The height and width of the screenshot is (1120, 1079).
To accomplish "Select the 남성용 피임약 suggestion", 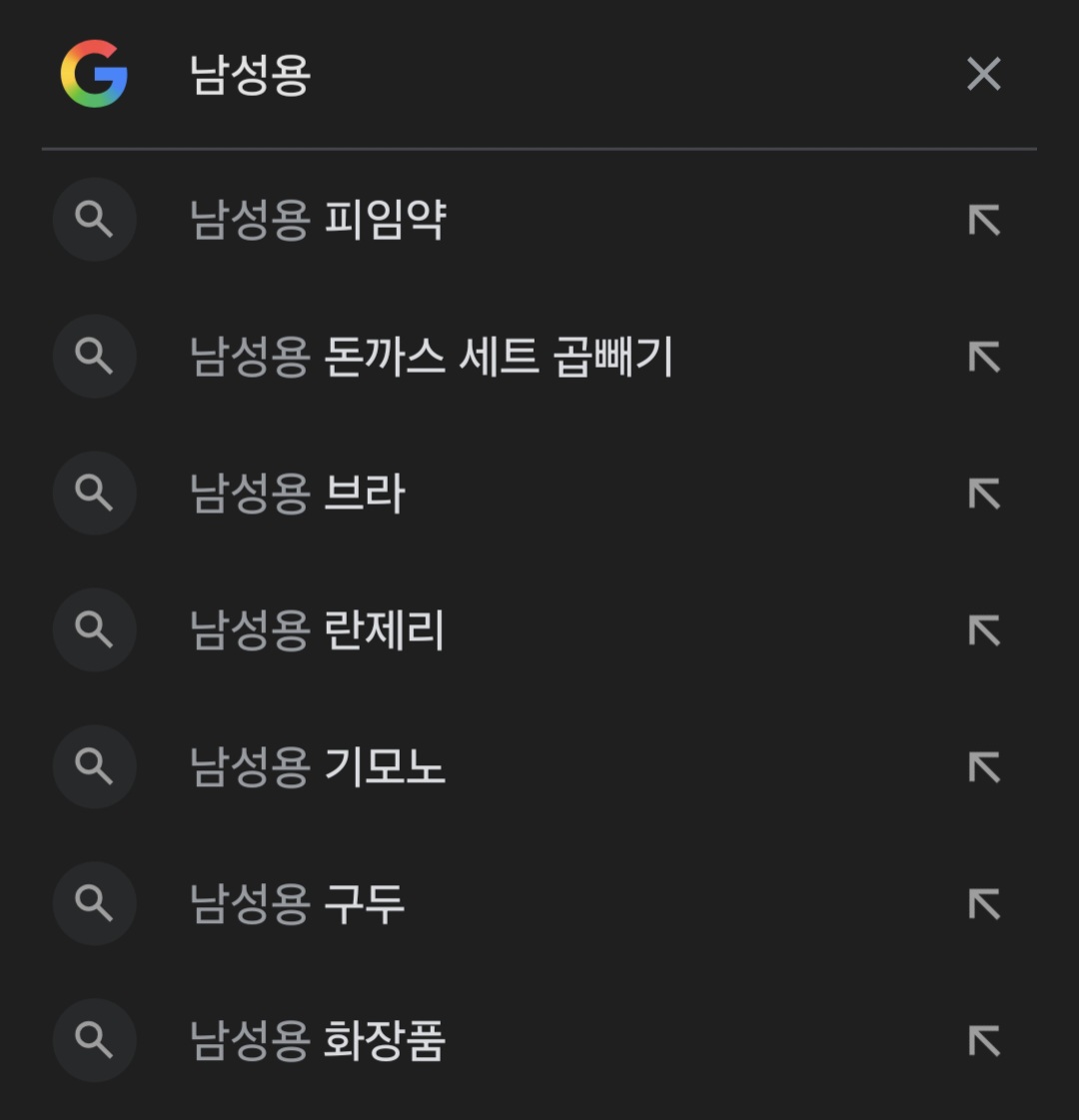I will 318,220.
